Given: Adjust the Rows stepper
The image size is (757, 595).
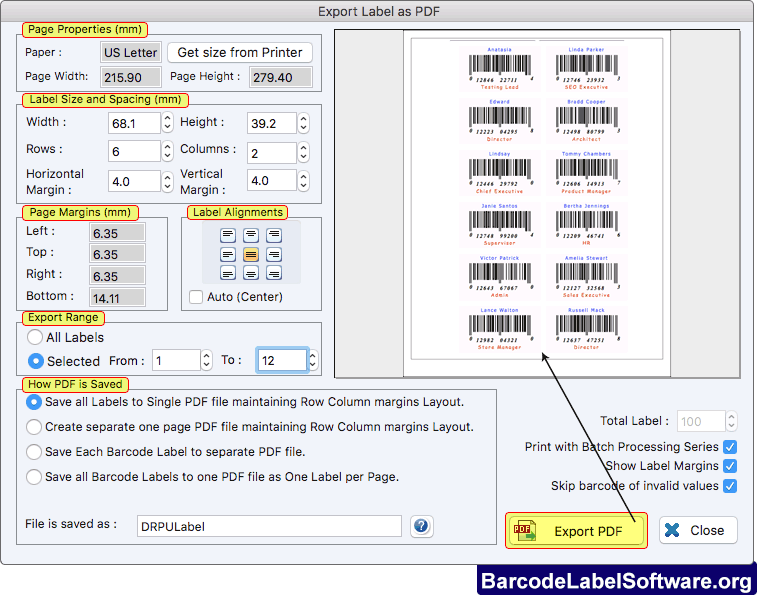Looking at the screenshot, I should click(x=168, y=151).
